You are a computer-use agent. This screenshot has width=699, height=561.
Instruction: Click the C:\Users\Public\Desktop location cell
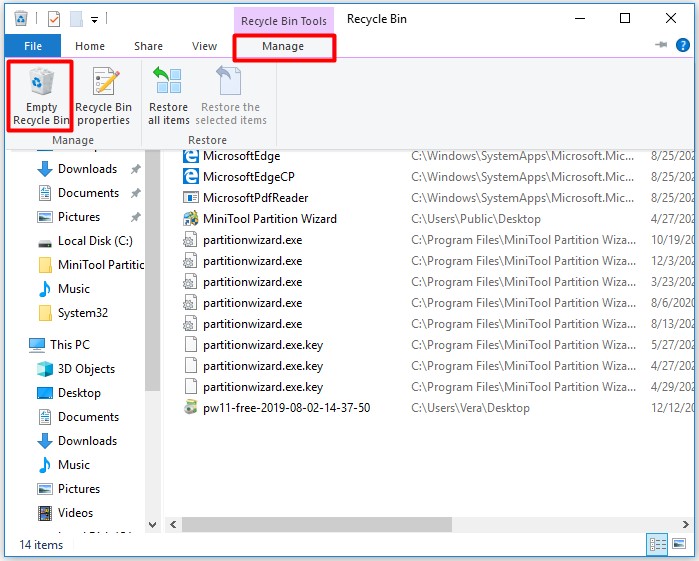tap(476, 219)
